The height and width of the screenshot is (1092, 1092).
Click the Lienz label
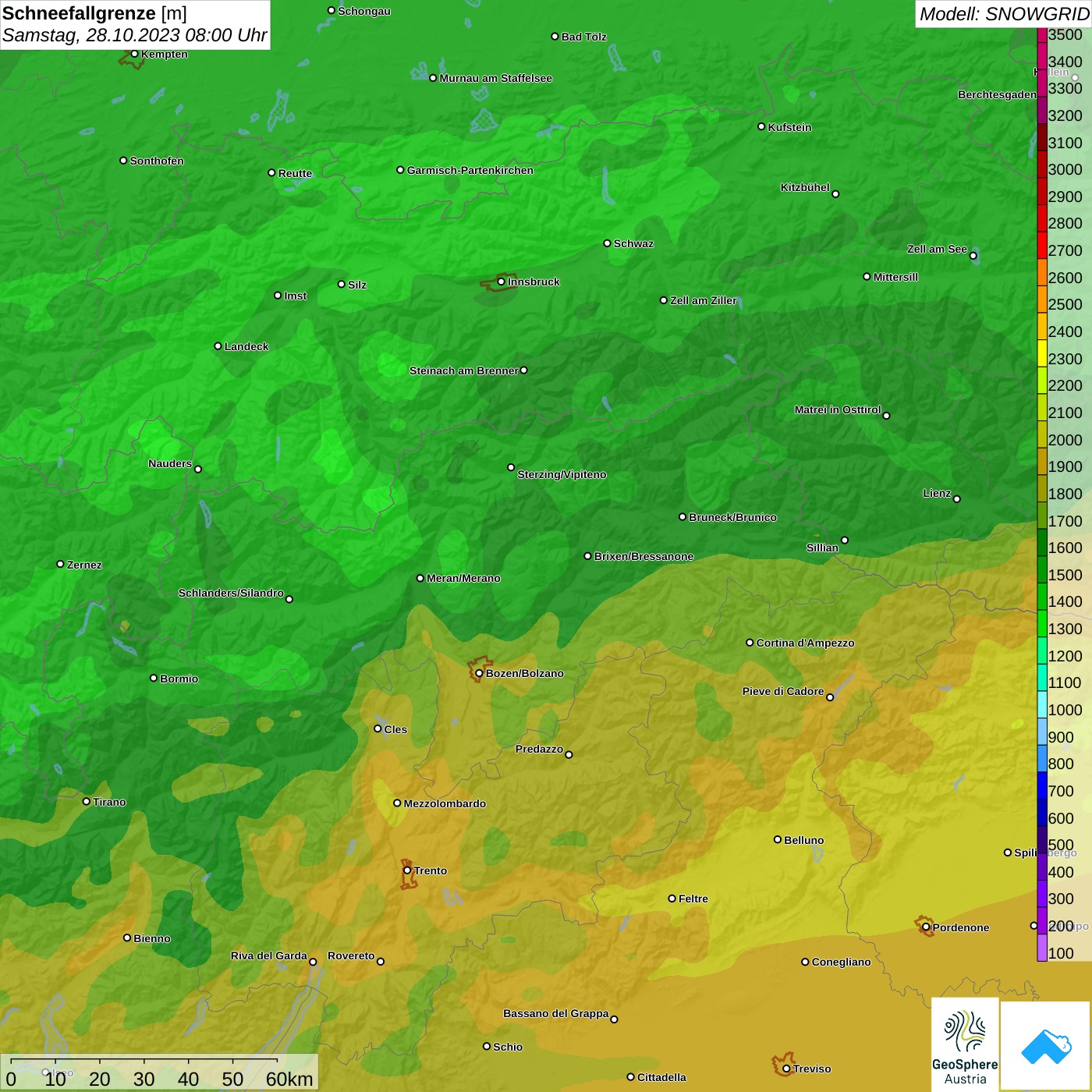point(937,493)
